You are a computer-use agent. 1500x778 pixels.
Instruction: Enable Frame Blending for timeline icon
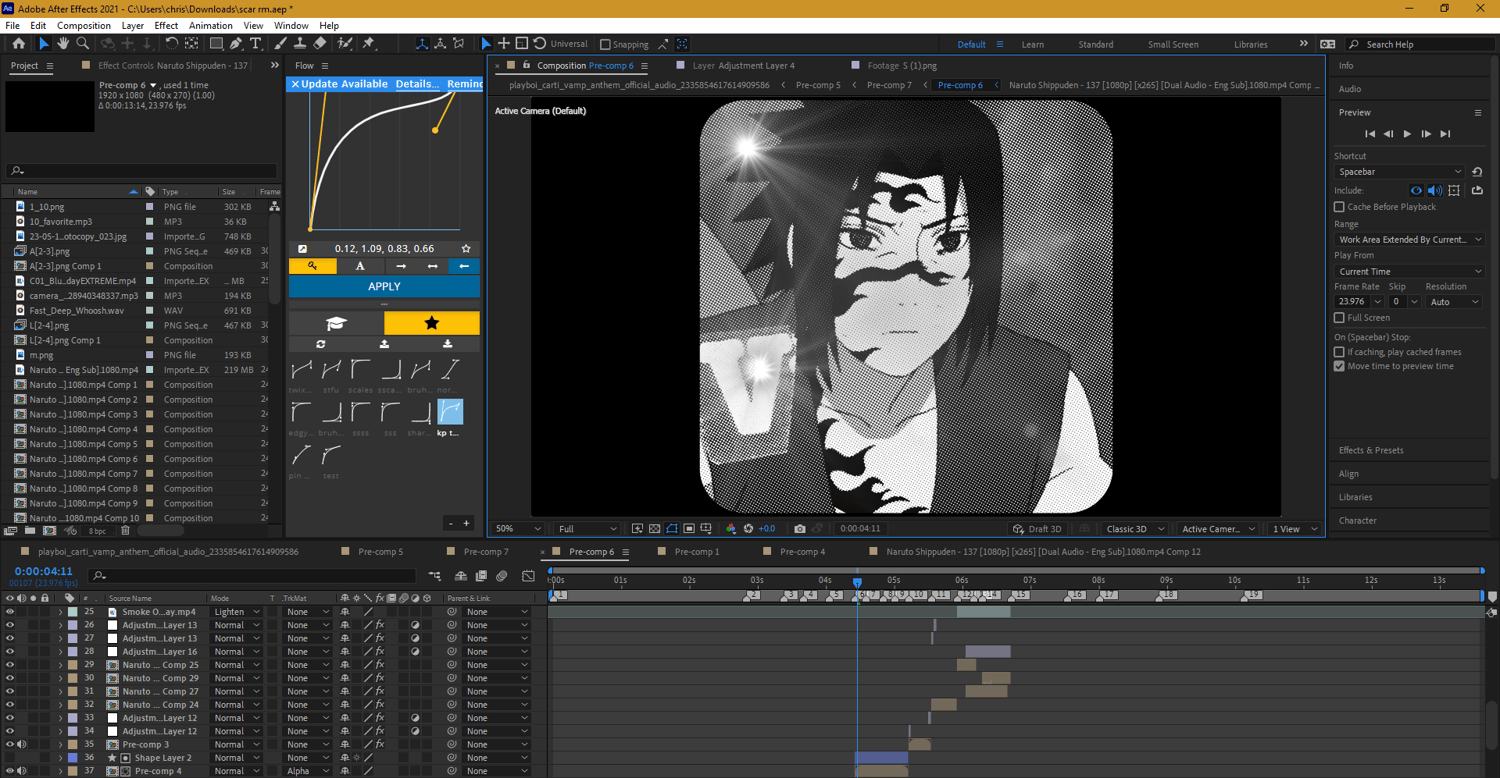(x=481, y=576)
